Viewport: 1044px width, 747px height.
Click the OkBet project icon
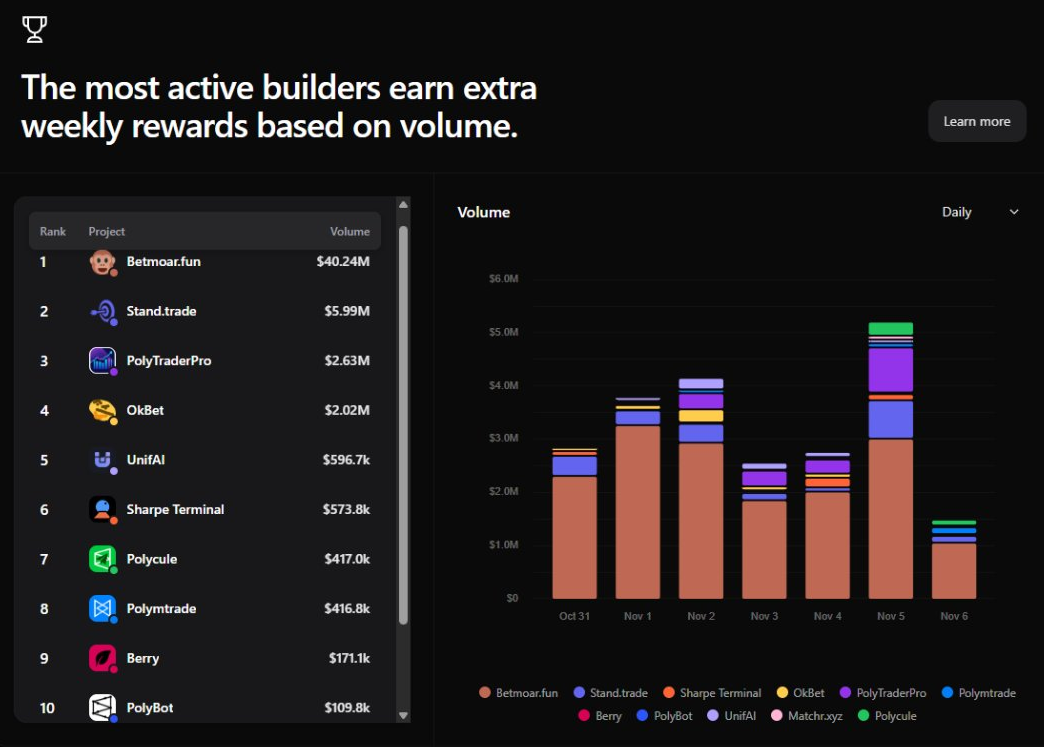click(x=102, y=410)
